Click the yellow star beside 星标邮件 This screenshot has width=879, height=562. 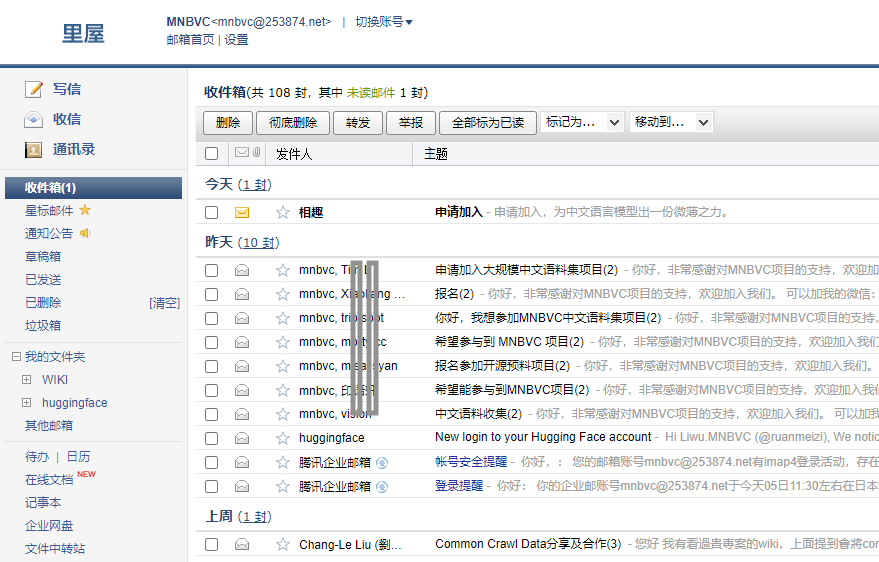(x=85, y=210)
